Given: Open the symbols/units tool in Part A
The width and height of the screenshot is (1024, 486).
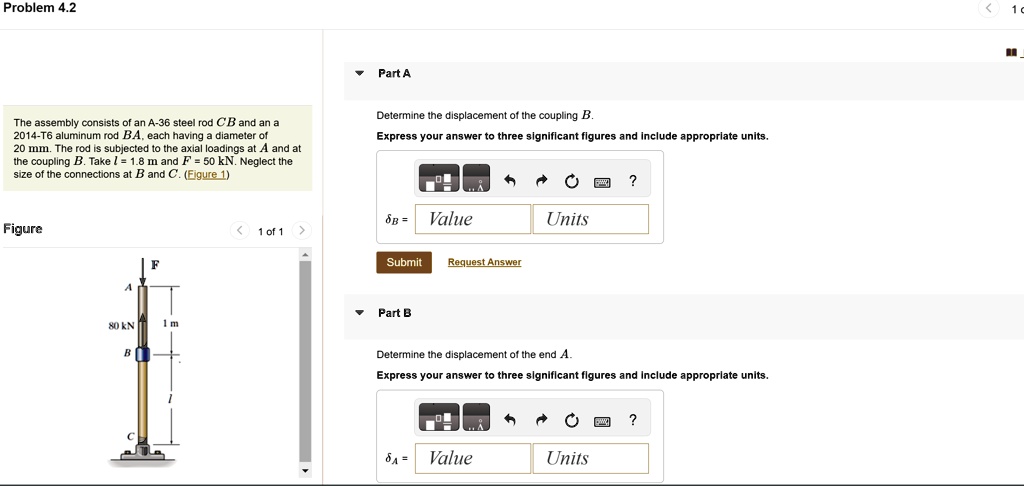Looking at the screenshot, I should pos(477,181).
